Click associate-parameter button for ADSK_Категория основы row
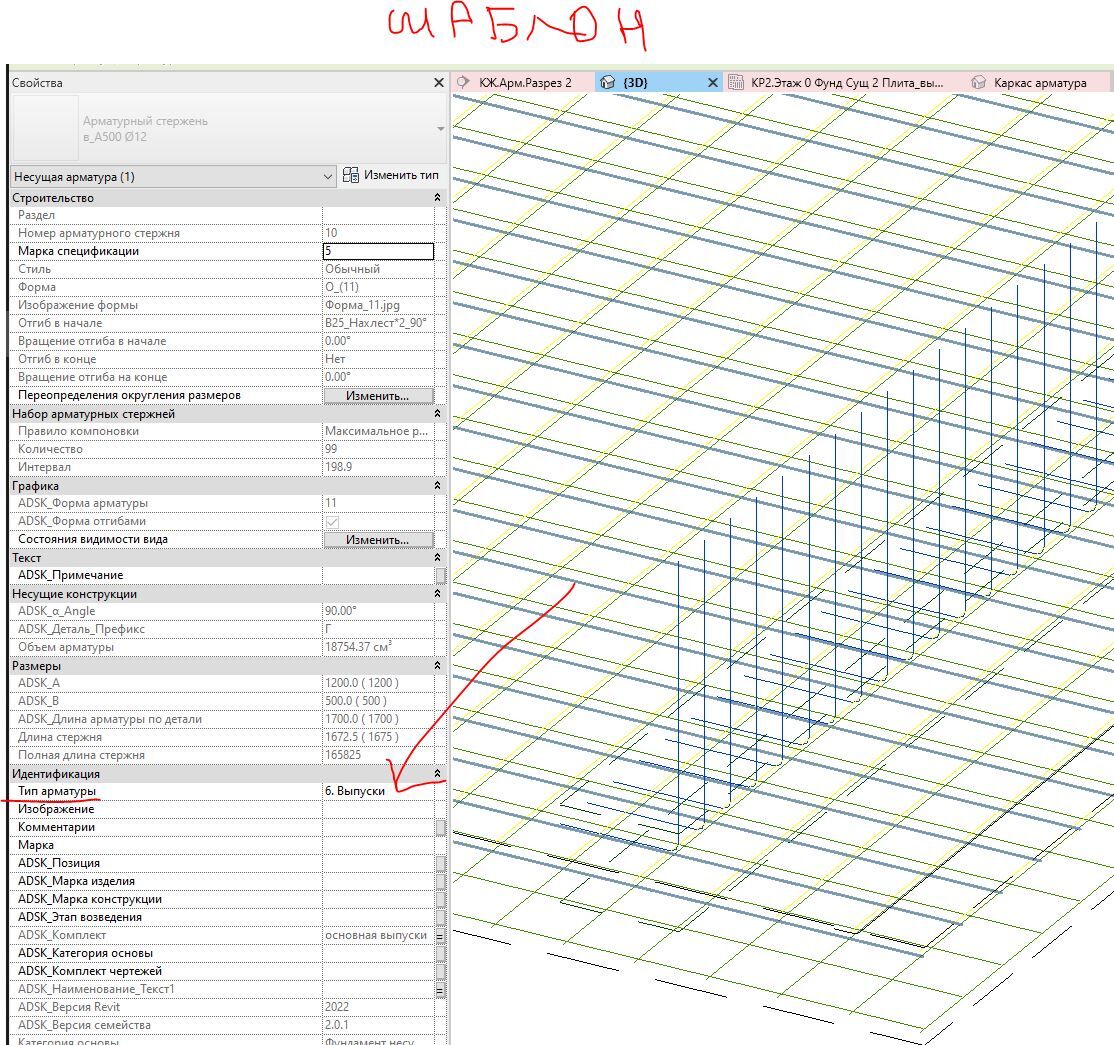 (x=440, y=953)
